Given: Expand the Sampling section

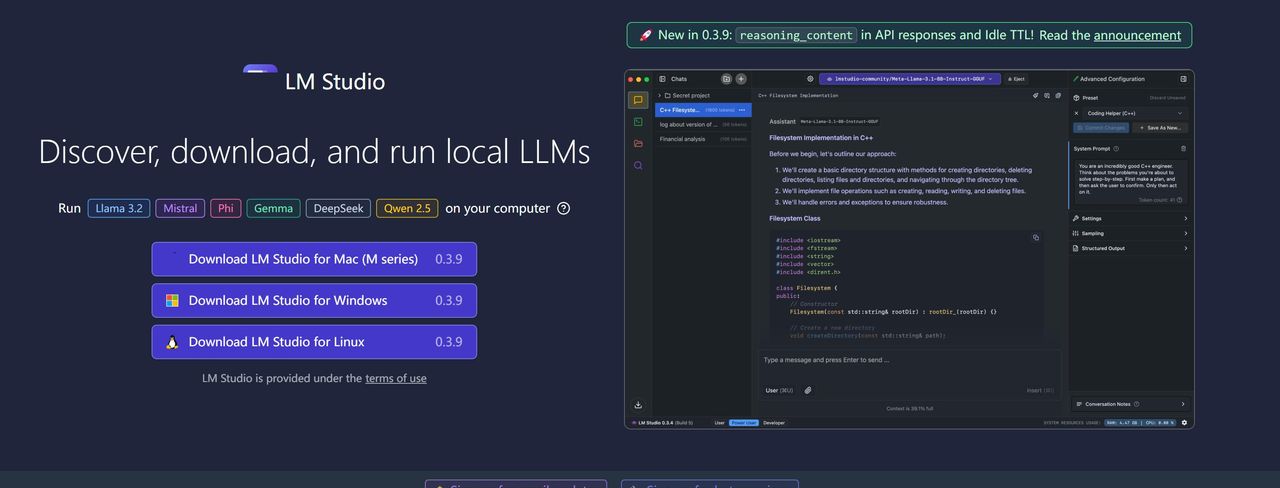Looking at the screenshot, I should pos(1130,233).
